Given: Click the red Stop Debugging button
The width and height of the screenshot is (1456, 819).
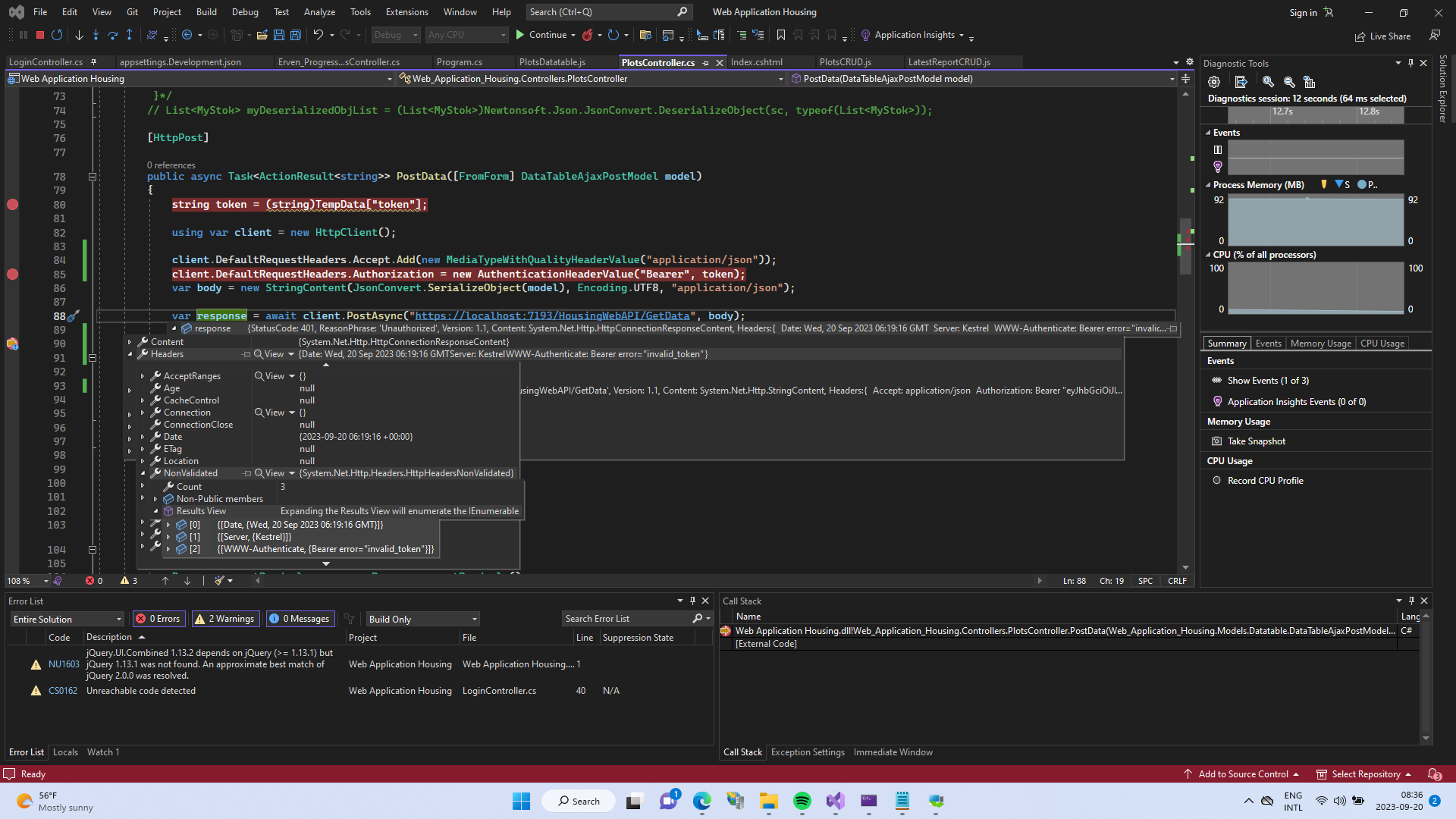Looking at the screenshot, I should coord(40,35).
